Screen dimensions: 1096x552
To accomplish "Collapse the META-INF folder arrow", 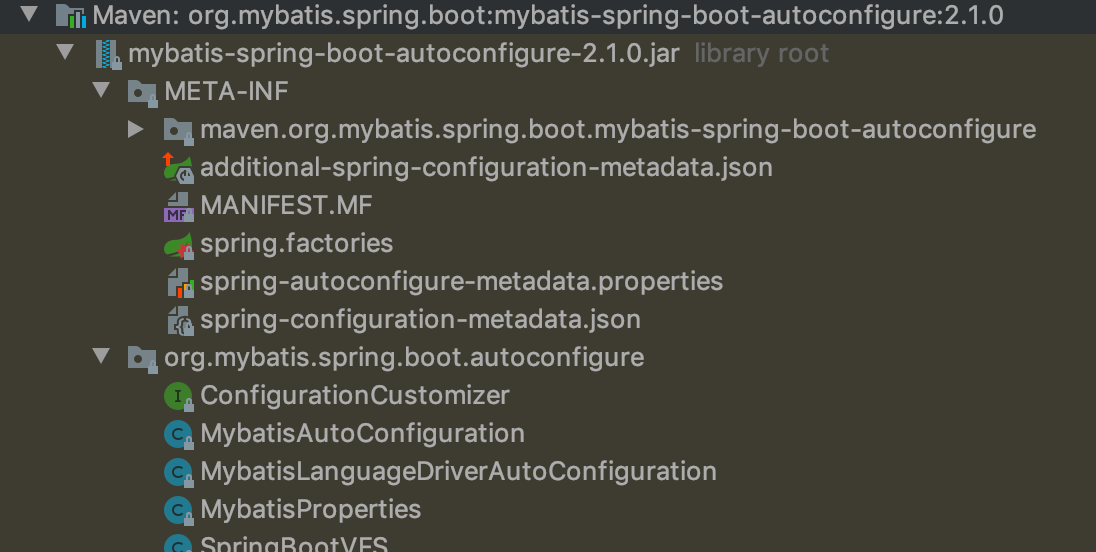I will (x=101, y=90).
